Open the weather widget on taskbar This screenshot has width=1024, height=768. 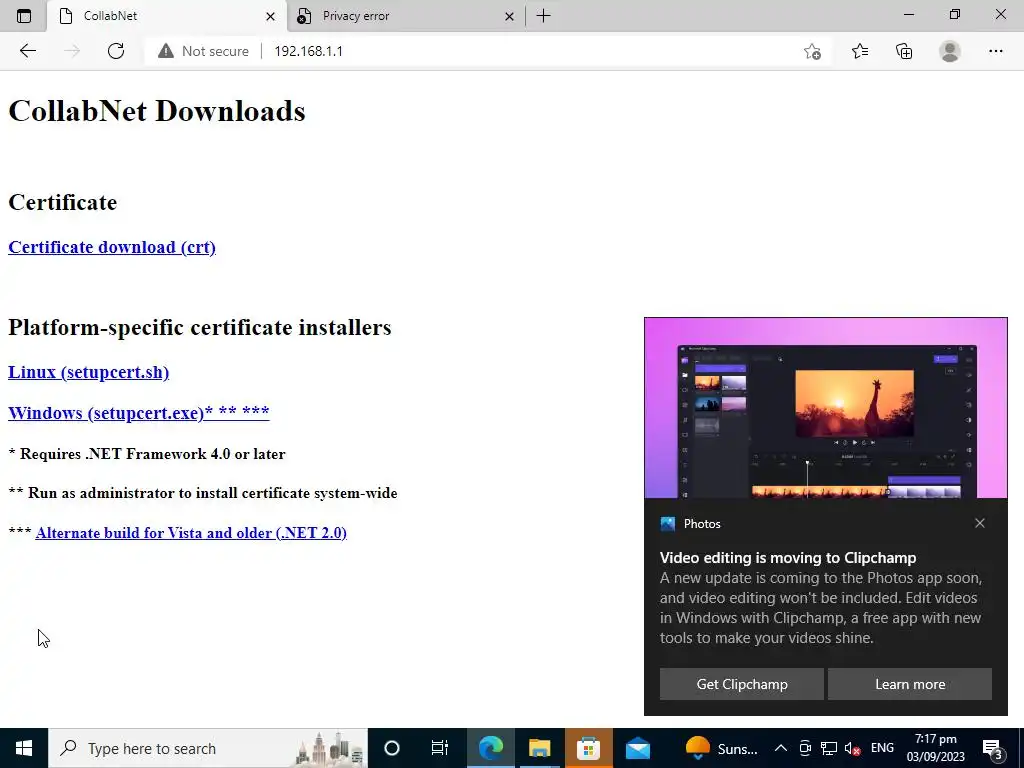[x=721, y=748]
